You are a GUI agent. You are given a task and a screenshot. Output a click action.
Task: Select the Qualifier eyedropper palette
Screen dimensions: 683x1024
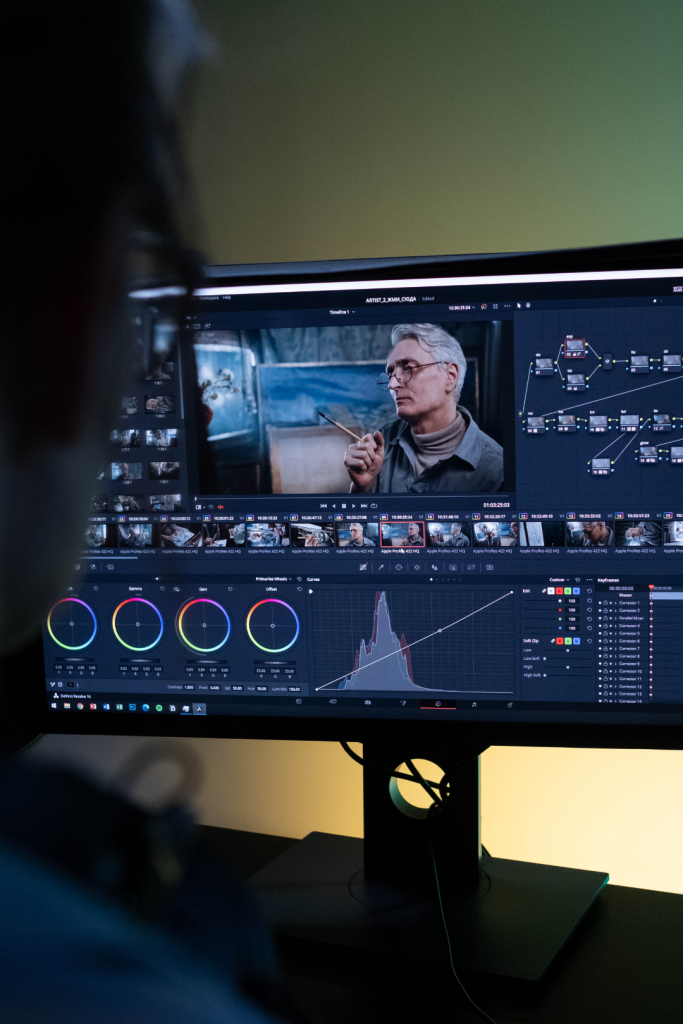point(381,567)
